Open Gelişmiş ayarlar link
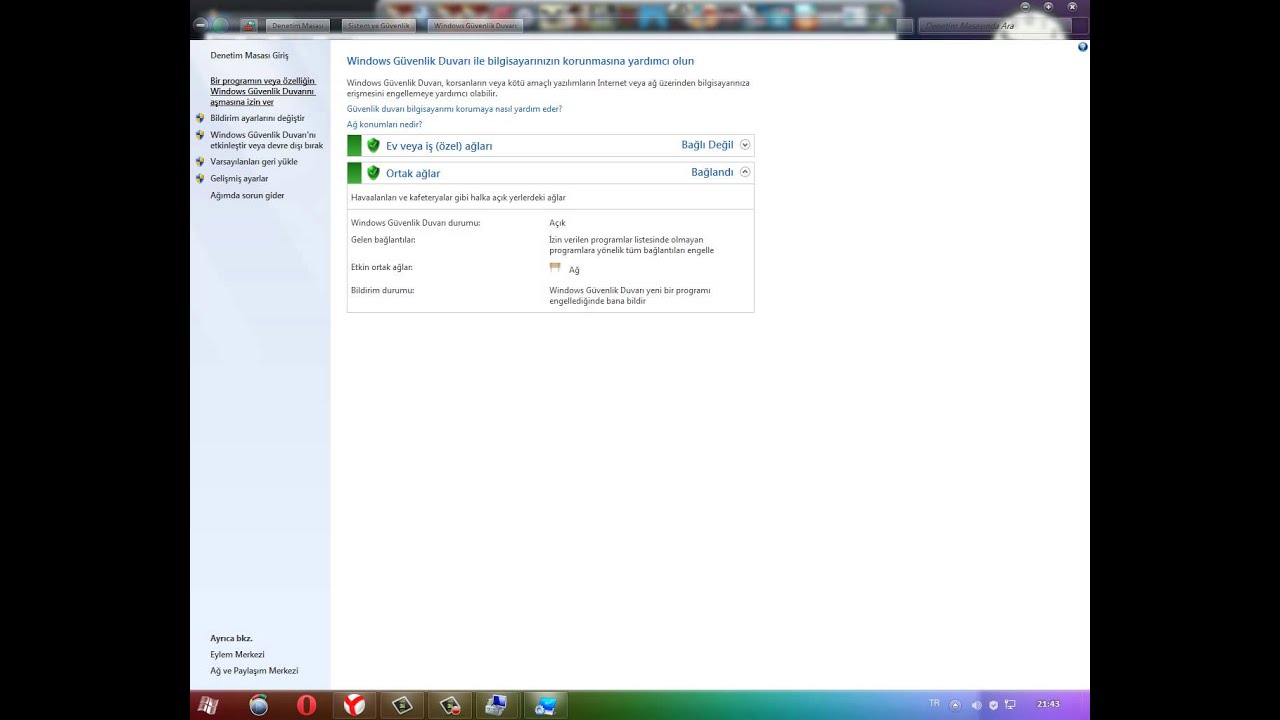The width and height of the screenshot is (1280, 720). (x=239, y=178)
